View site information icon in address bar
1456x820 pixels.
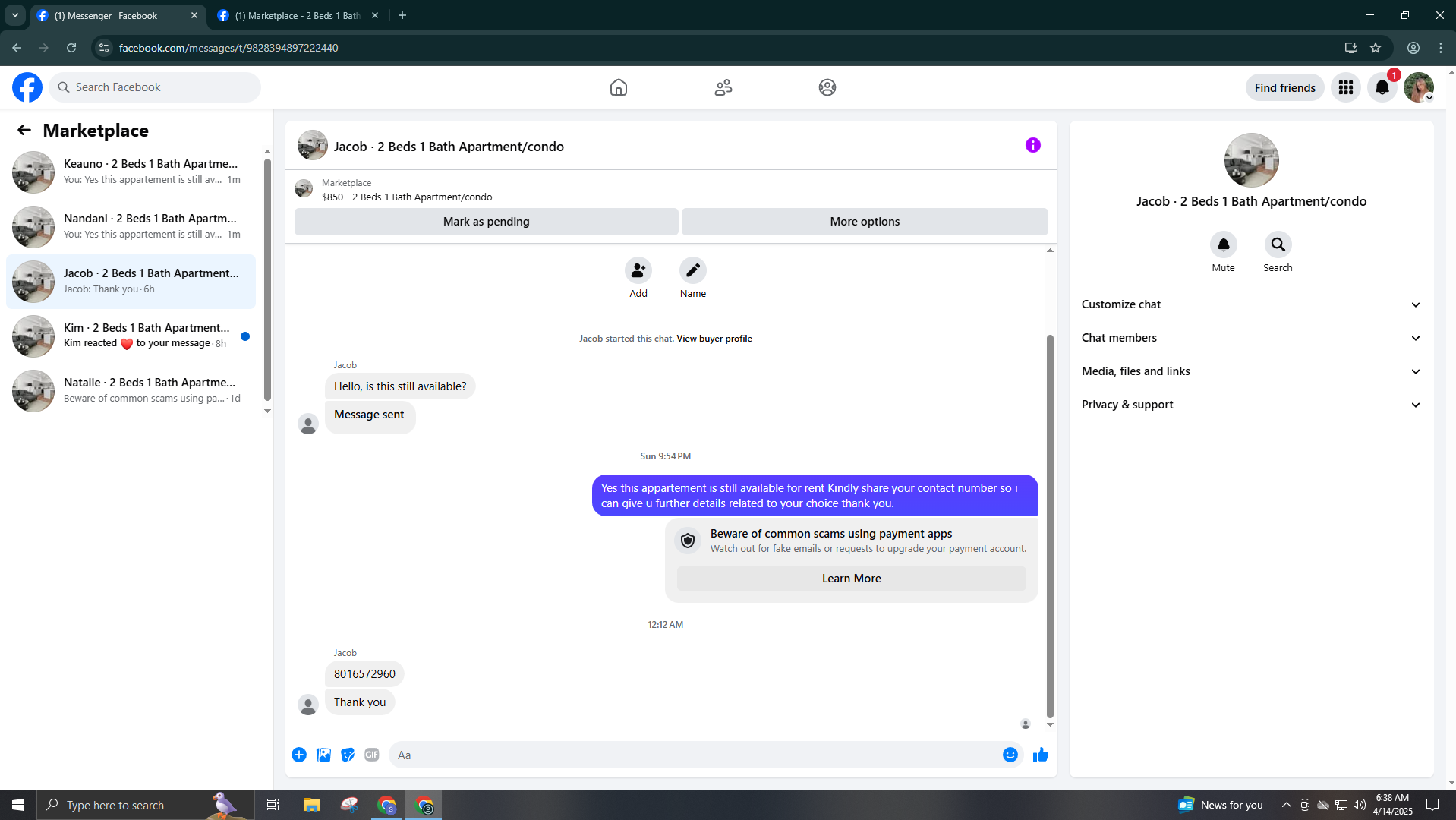(104, 48)
